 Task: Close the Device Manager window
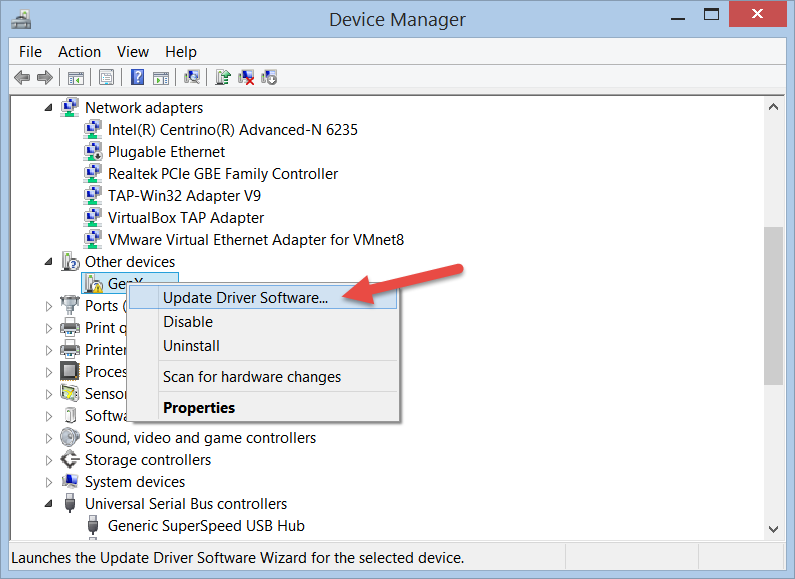(x=757, y=14)
